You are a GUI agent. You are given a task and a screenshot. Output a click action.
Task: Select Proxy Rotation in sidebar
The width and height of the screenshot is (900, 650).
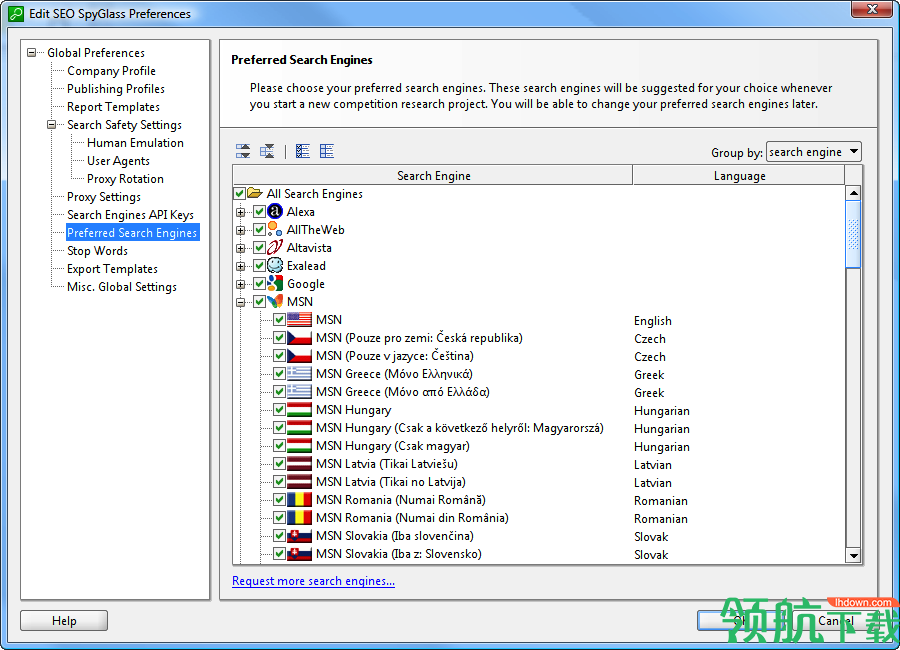(x=125, y=179)
